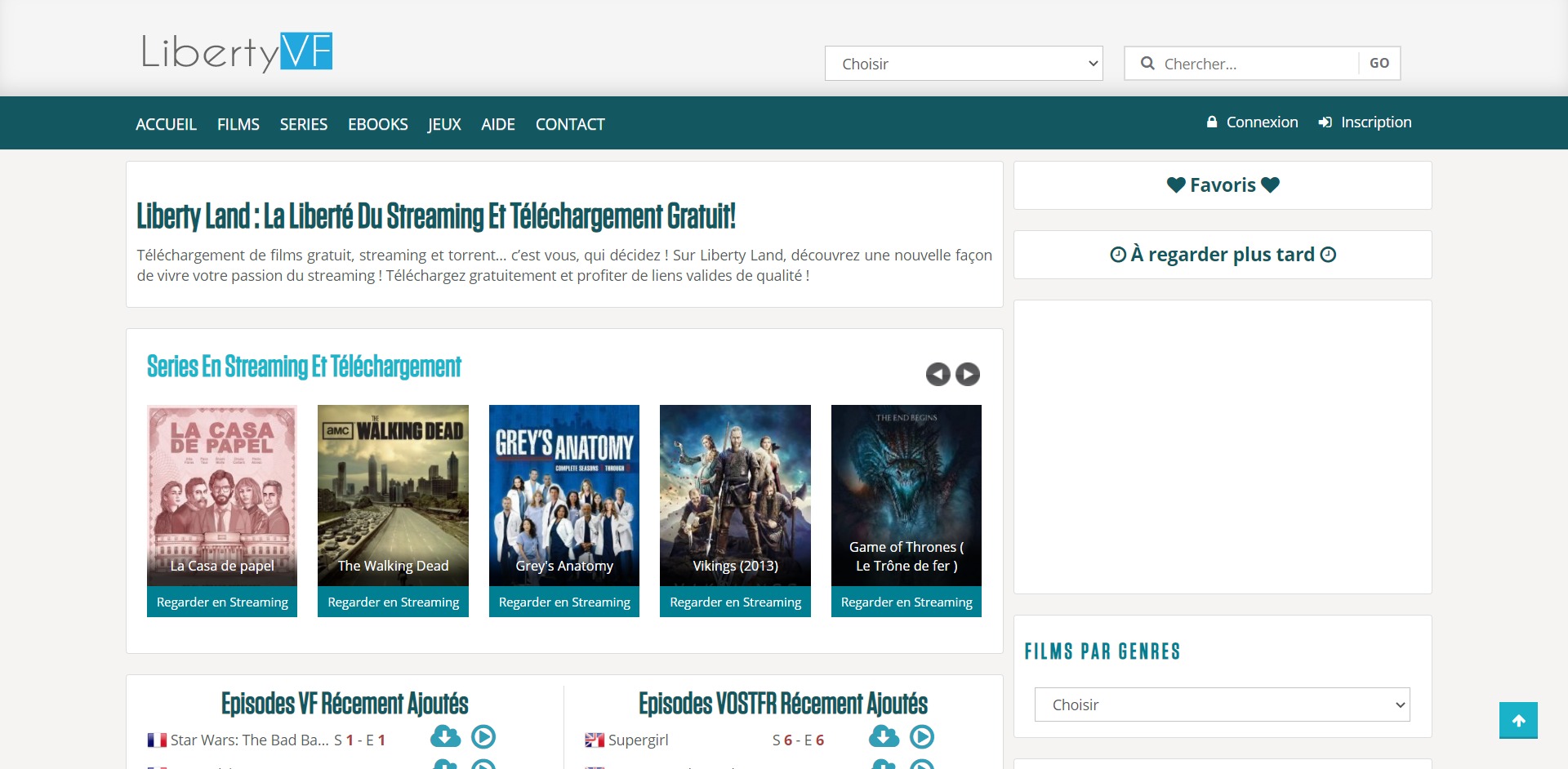Image resolution: width=1568 pixels, height=769 pixels.
Task: Click Star Wars: The Bad Ba... episode title
Action: (x=250, y=740)
